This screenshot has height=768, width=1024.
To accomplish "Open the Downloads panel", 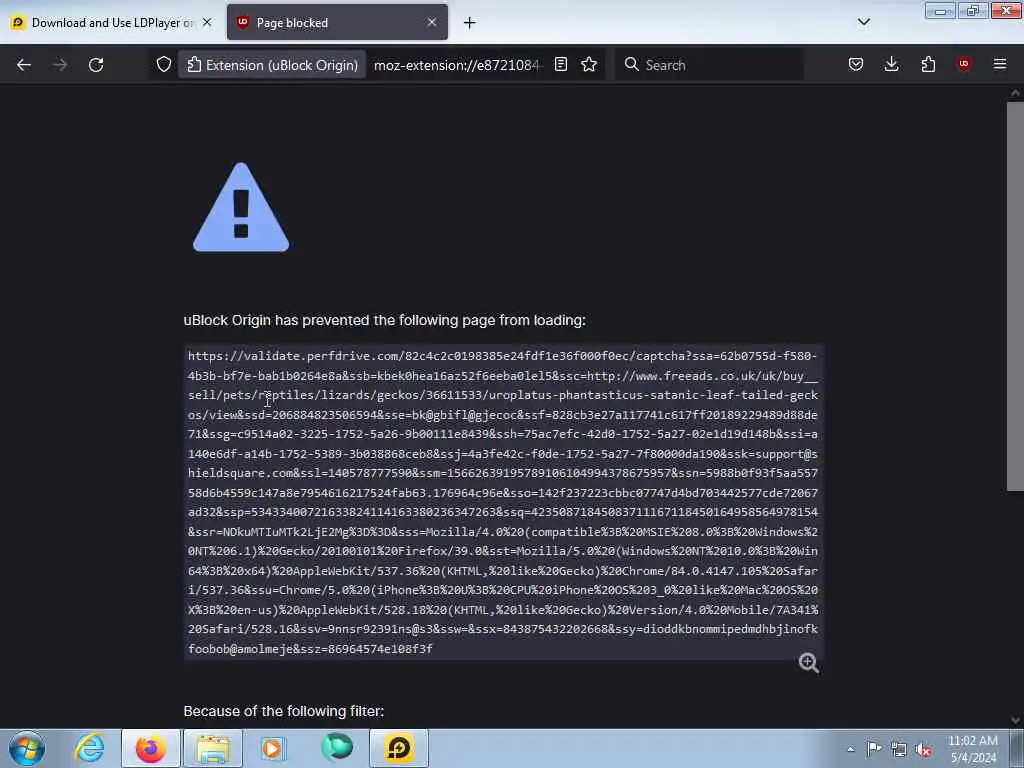I will [891, 65].
